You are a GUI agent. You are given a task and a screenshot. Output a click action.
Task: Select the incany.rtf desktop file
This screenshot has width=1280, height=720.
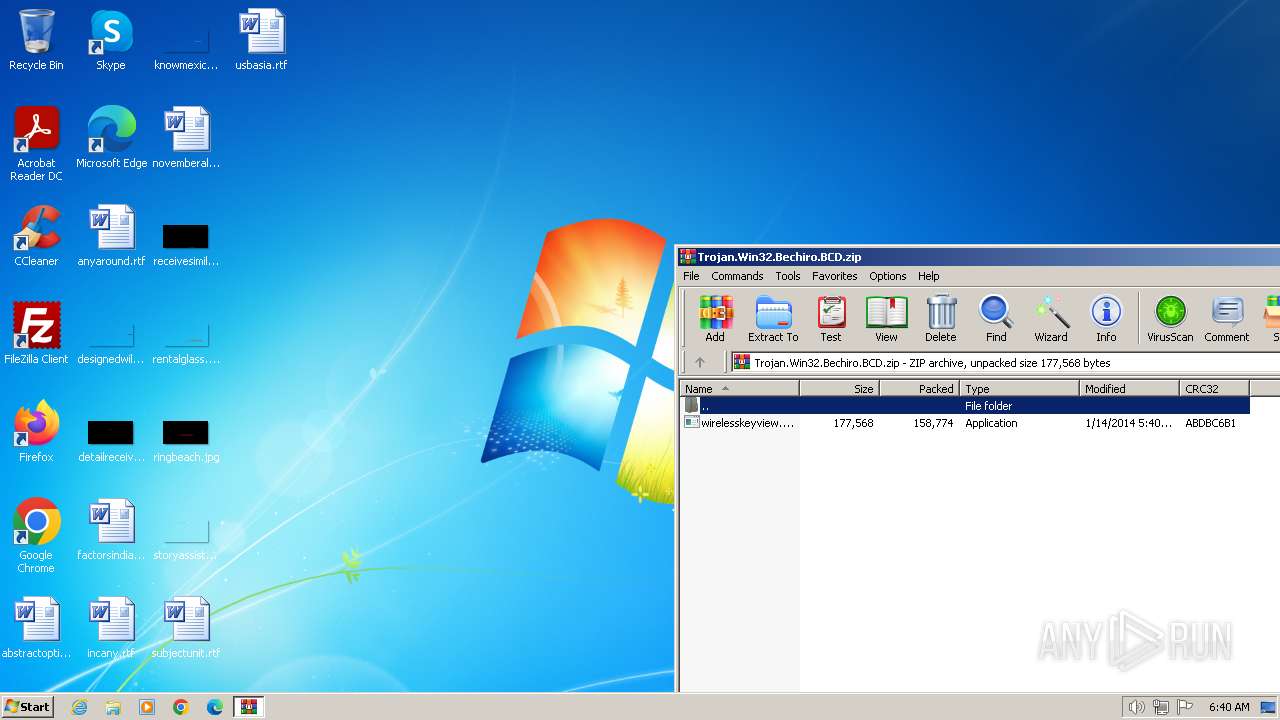click(111, 628)
